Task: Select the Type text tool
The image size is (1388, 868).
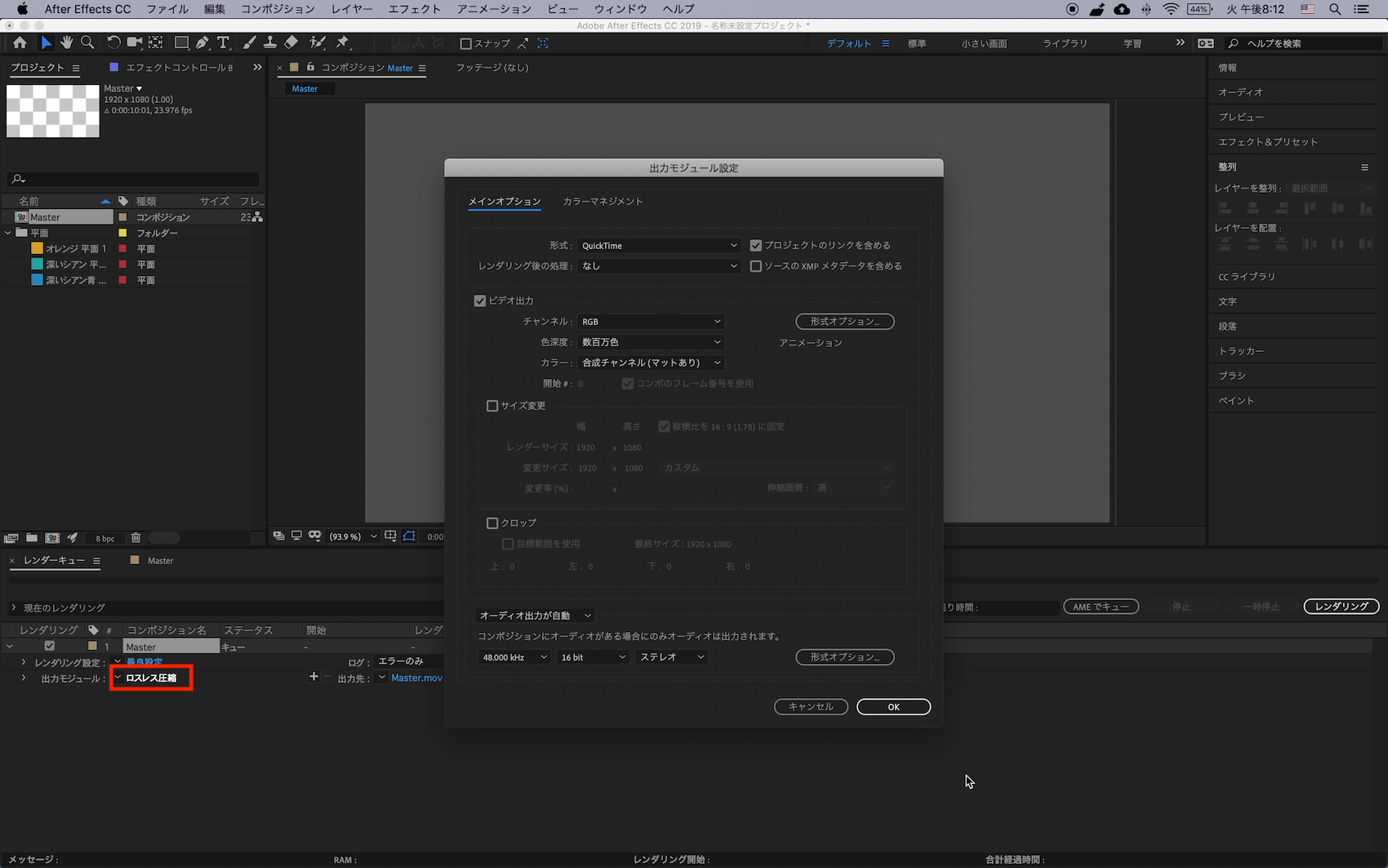Action: click(223, 42)
